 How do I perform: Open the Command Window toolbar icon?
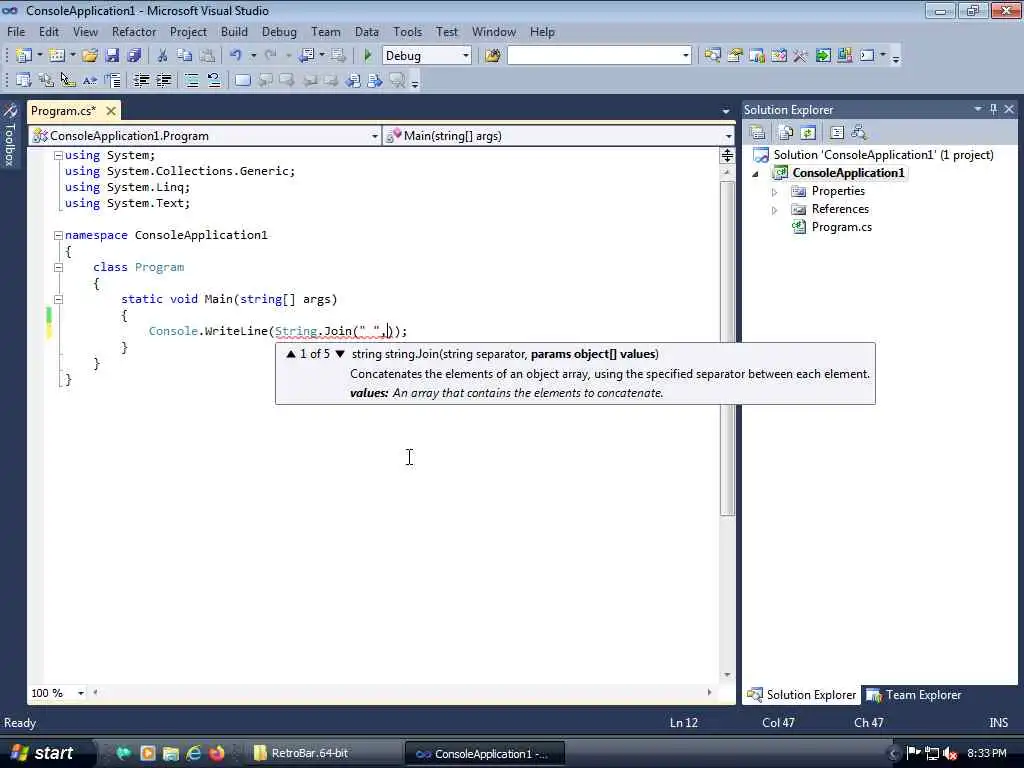(x=867, y=56)
